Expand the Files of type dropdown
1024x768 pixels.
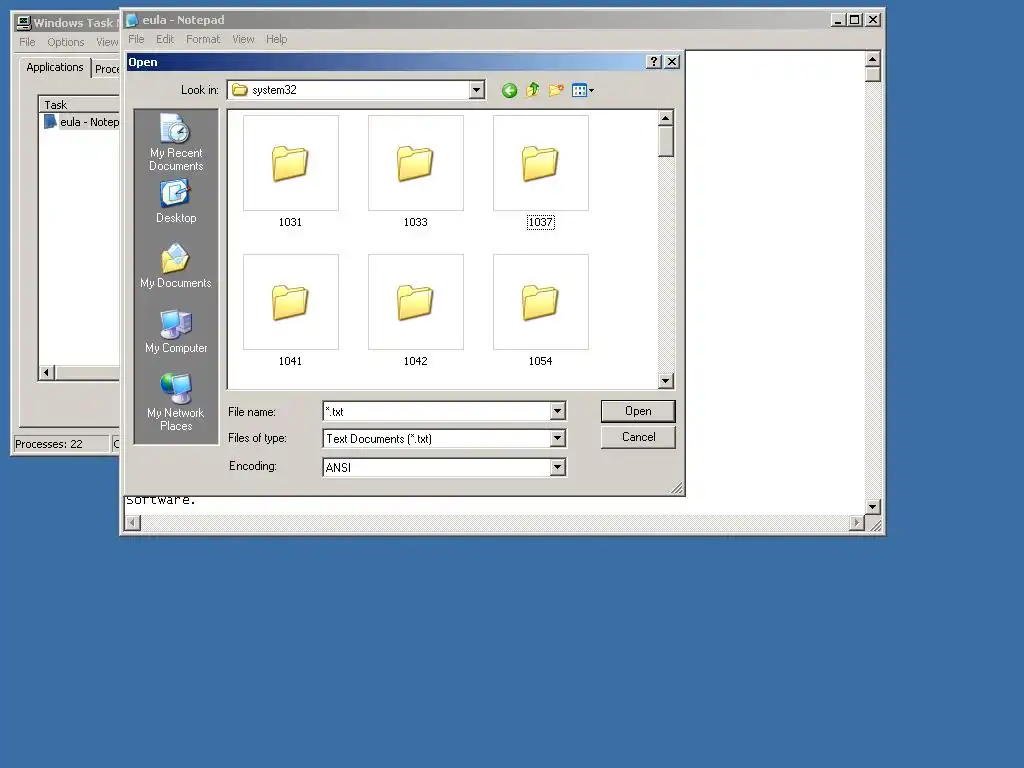[557, 438]
